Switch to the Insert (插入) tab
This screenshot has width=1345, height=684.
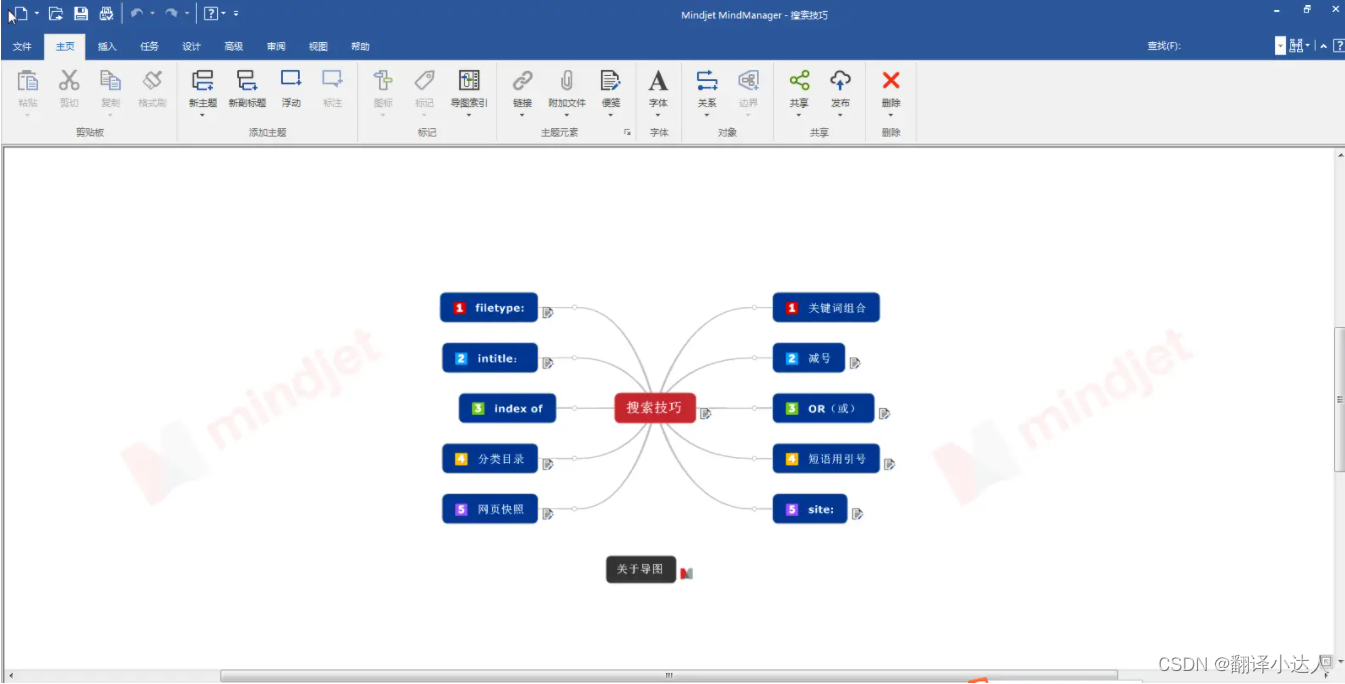point(107,47)
